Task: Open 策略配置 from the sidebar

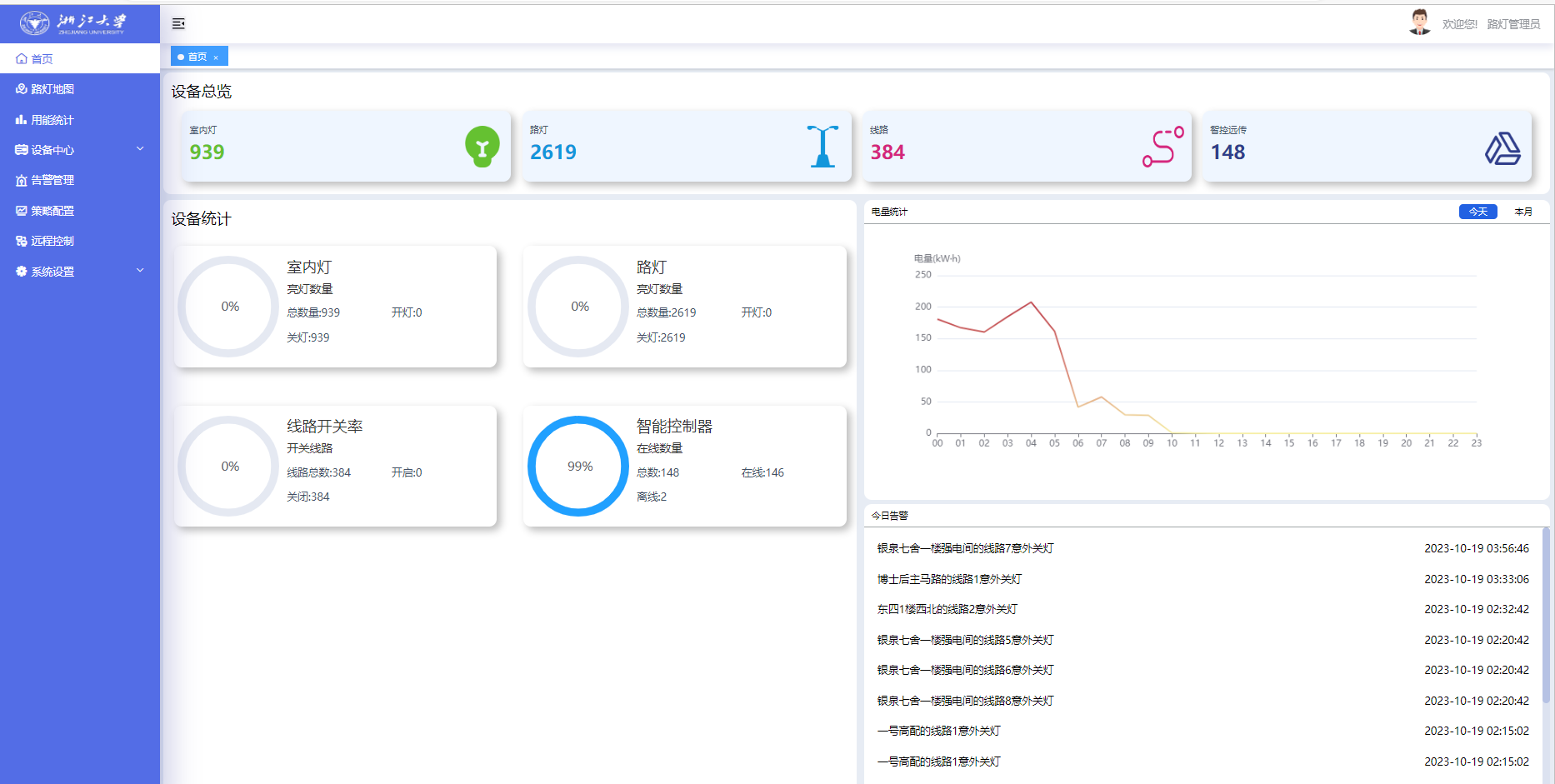Action: tap(52, 211)
